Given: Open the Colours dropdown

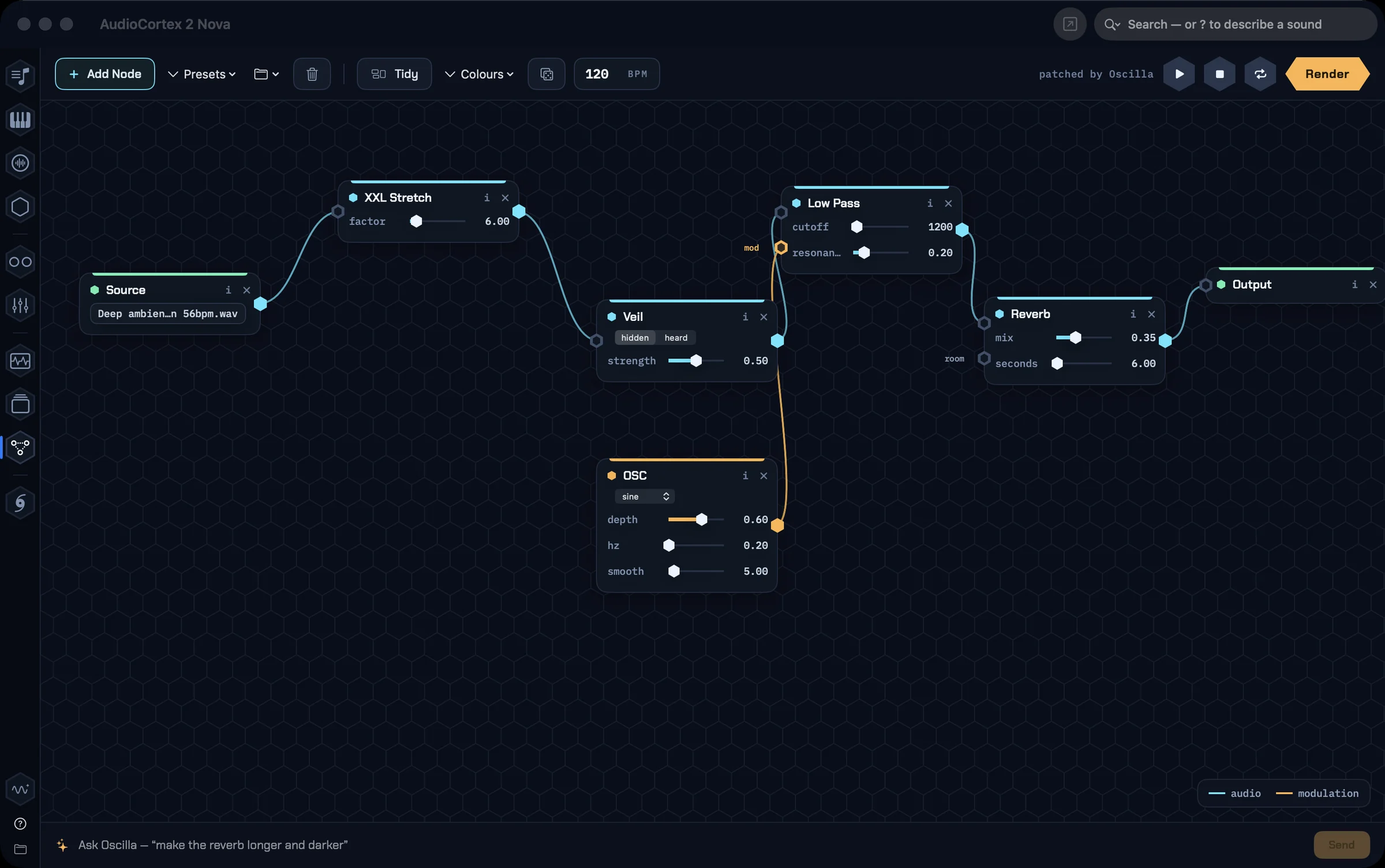Looking at the screenshot, I should 480,74.
